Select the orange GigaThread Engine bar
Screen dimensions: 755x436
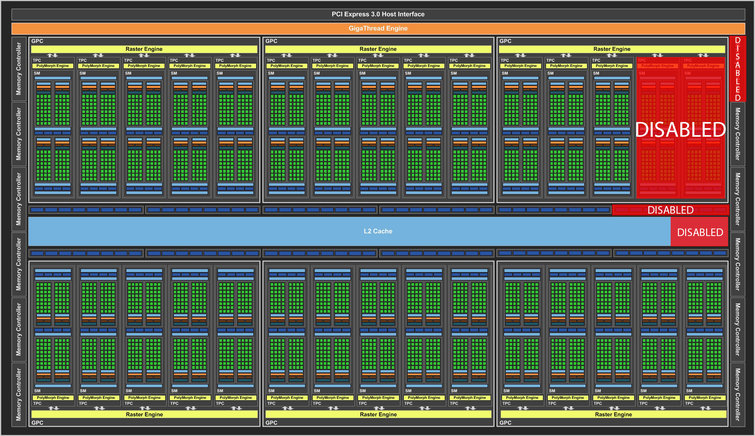point(377,28)
